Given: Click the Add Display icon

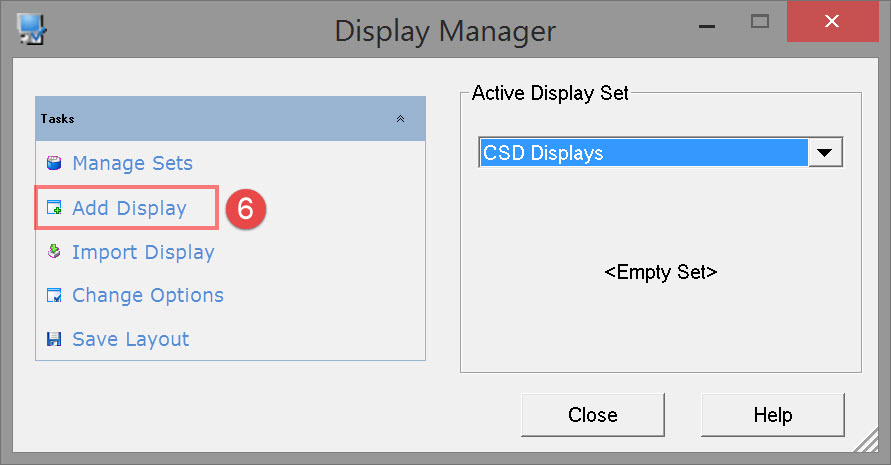Looking at the screenshot, I should pos(54,209).
